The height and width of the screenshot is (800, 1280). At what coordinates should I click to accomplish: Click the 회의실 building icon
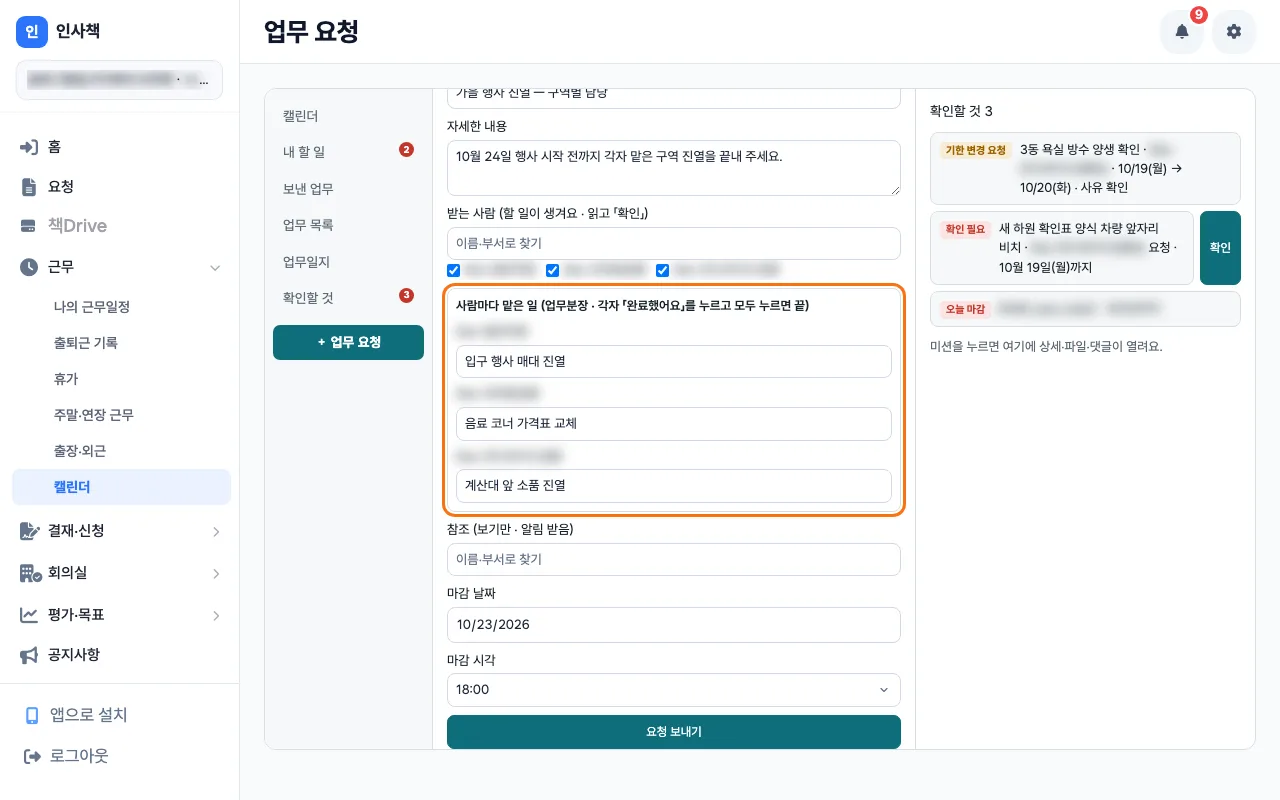click(30, 573)
